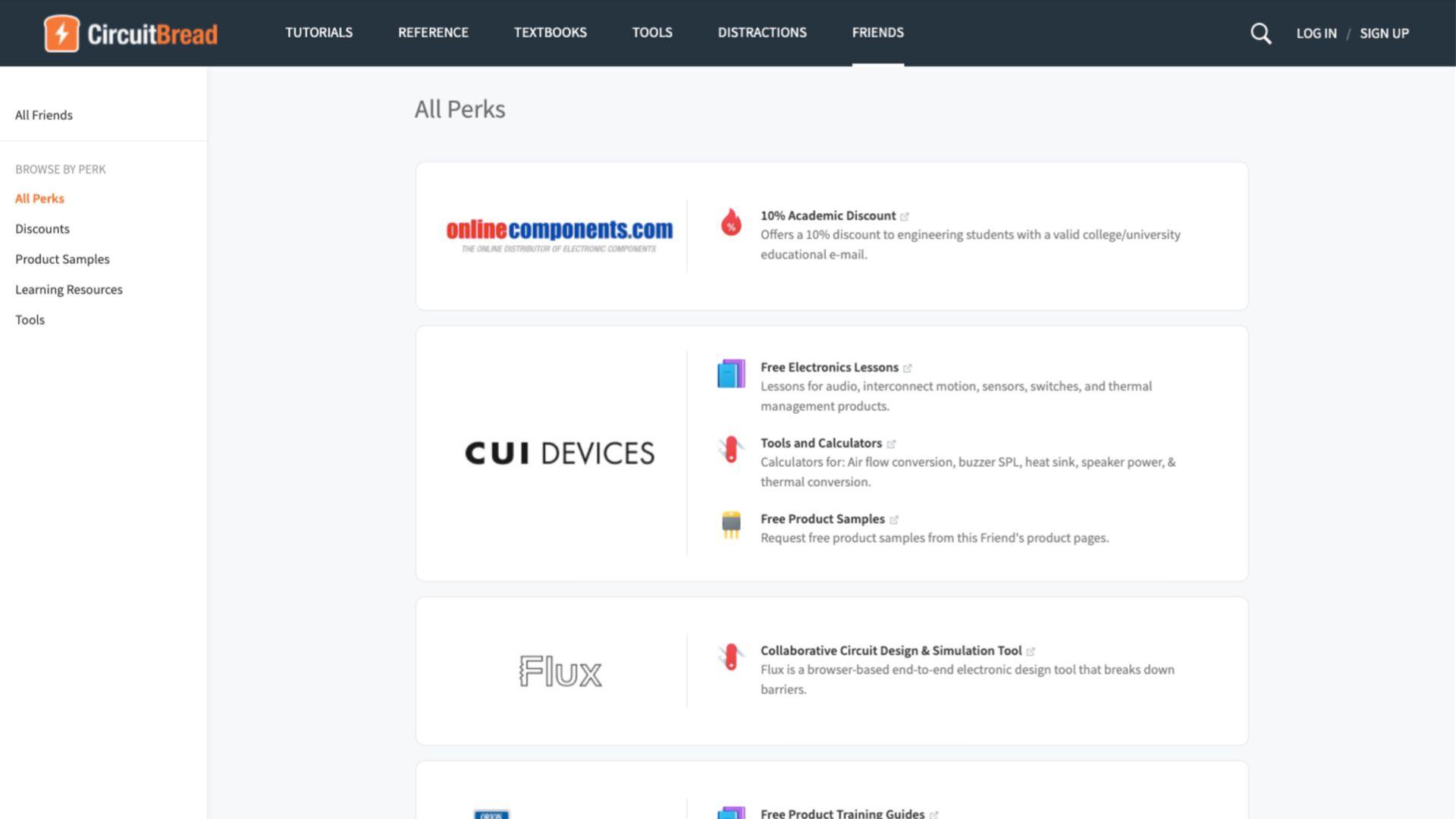Open the onlinecomponents.com logo
1456x819 pixels.
(x=560, y=236)
